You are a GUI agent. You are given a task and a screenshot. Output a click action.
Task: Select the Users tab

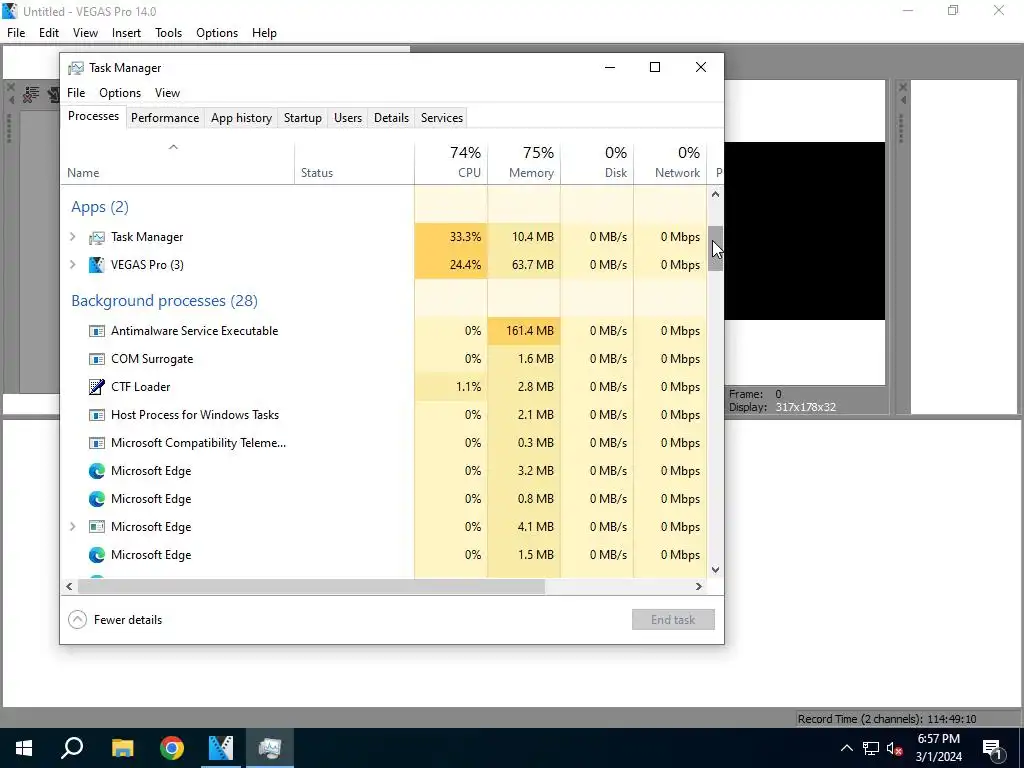tap(347, 118)
